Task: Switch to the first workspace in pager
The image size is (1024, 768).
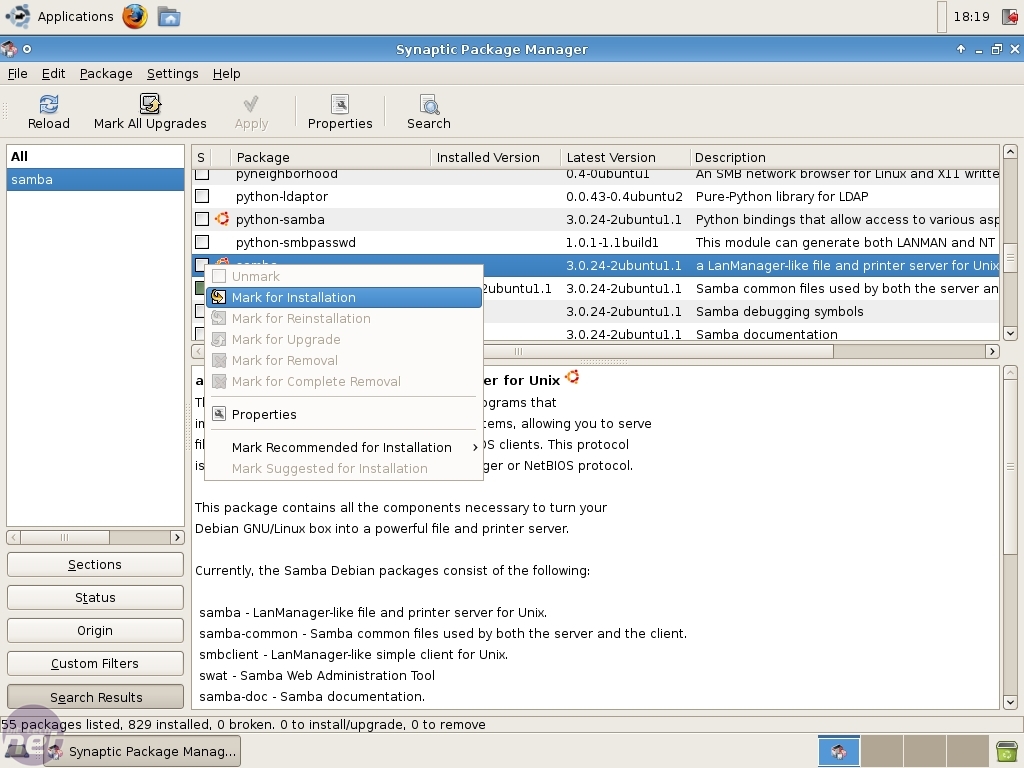Action: (x=839, y=751)
